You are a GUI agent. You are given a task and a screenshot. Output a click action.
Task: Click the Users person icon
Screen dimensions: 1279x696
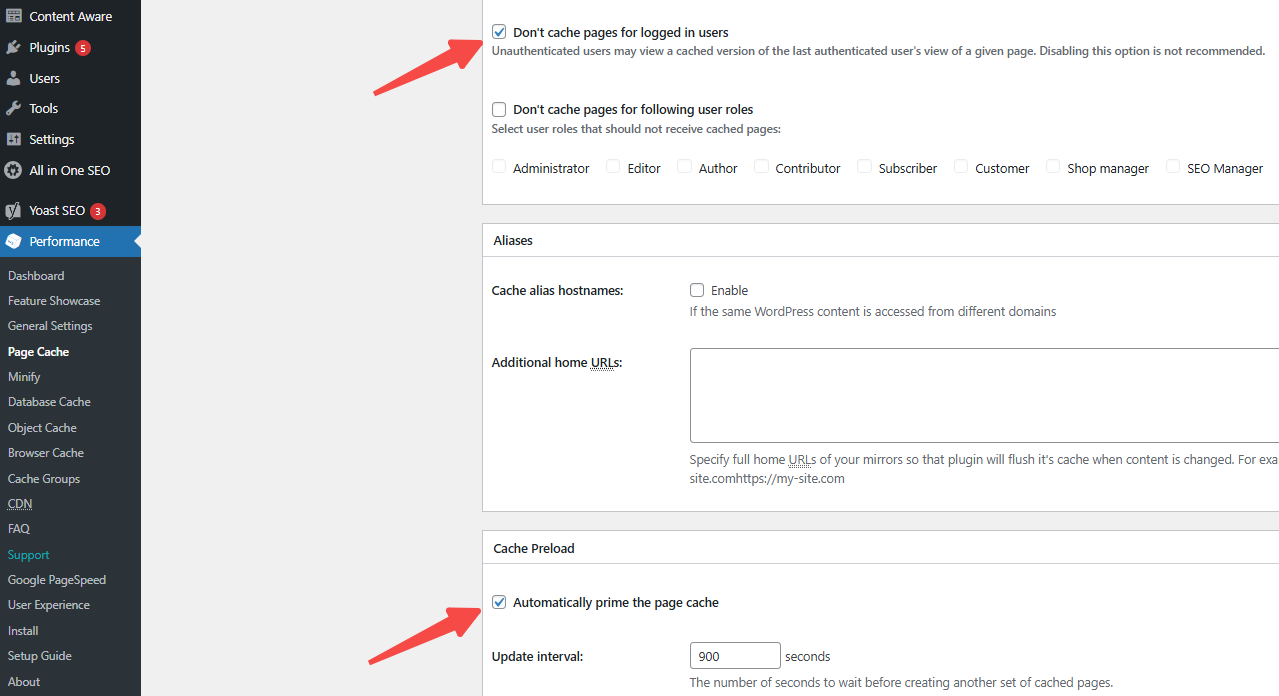coord(13,78)
